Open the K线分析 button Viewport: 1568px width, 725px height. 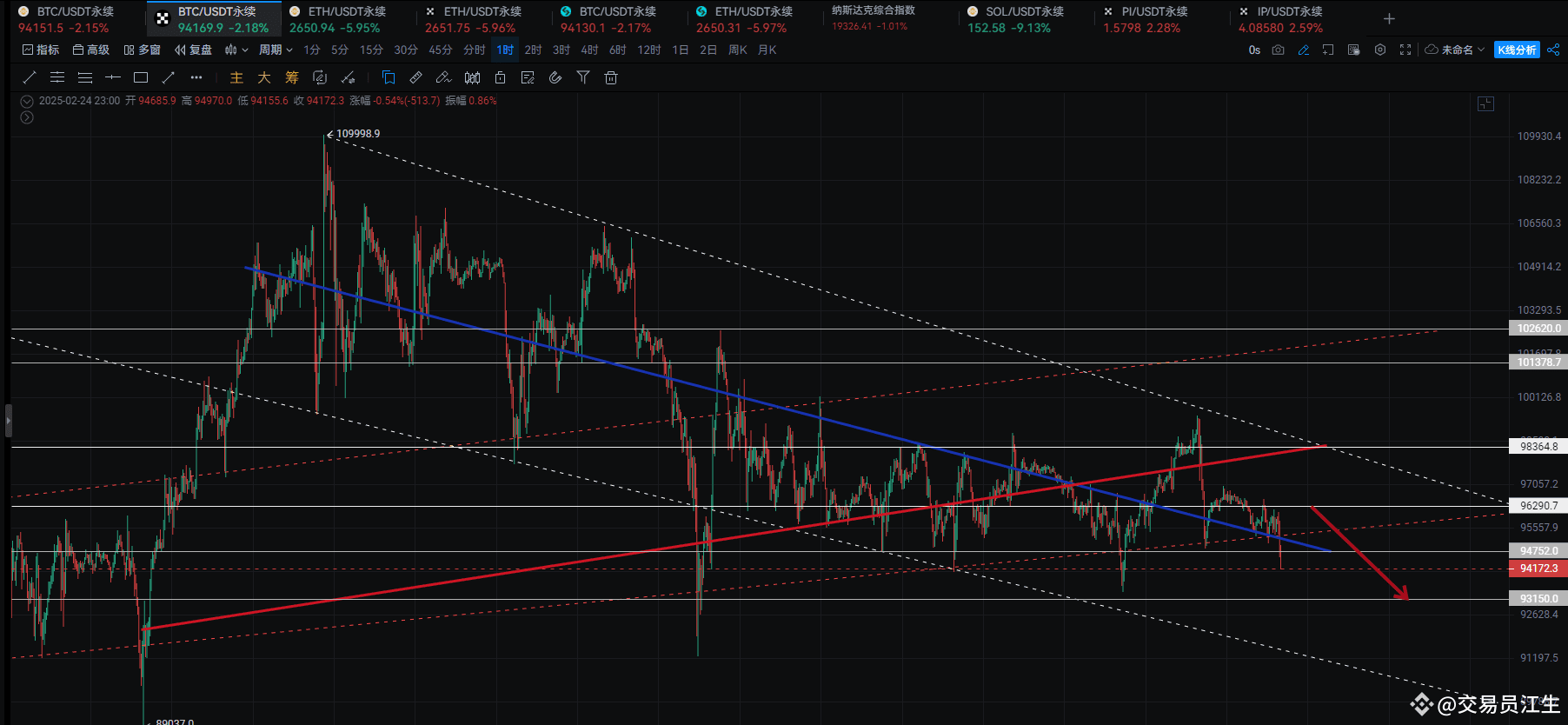coord(1517,50)
